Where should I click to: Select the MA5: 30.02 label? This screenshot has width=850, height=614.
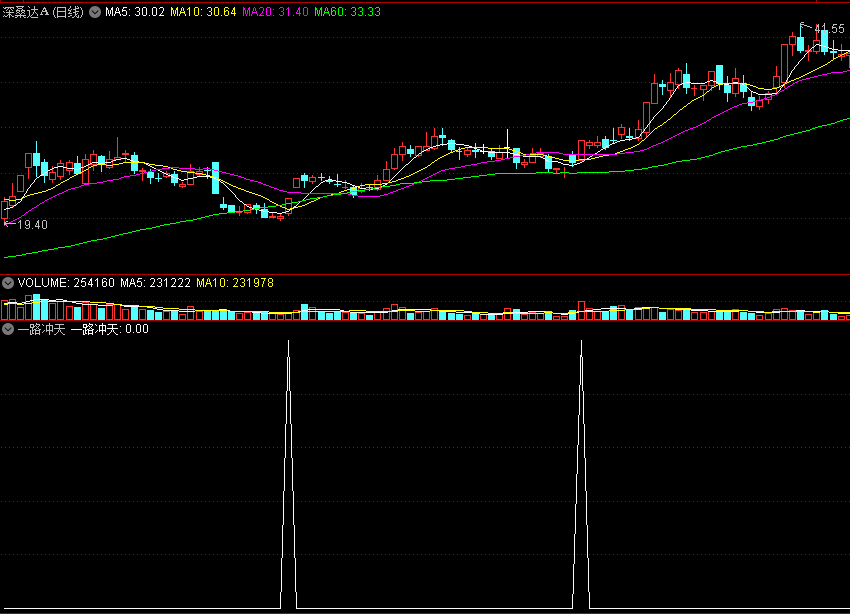[x=134, y=12]
